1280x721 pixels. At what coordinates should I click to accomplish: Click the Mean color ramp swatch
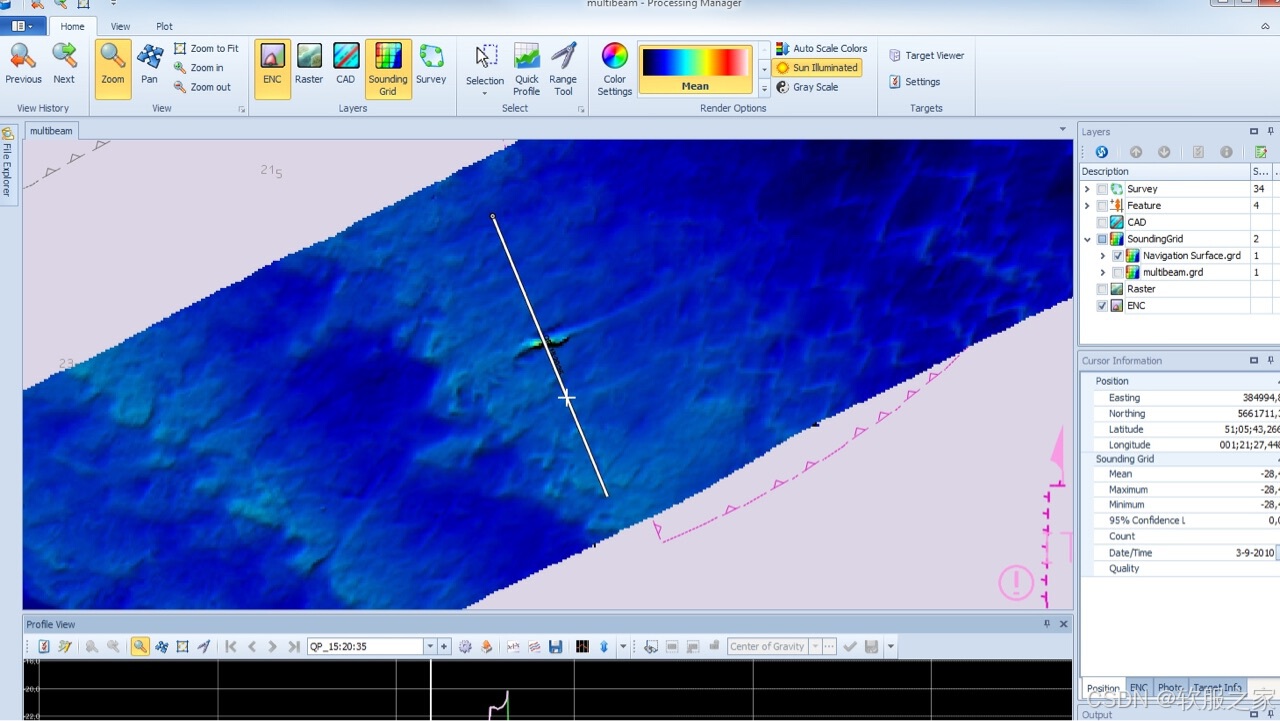click(695, 69)
